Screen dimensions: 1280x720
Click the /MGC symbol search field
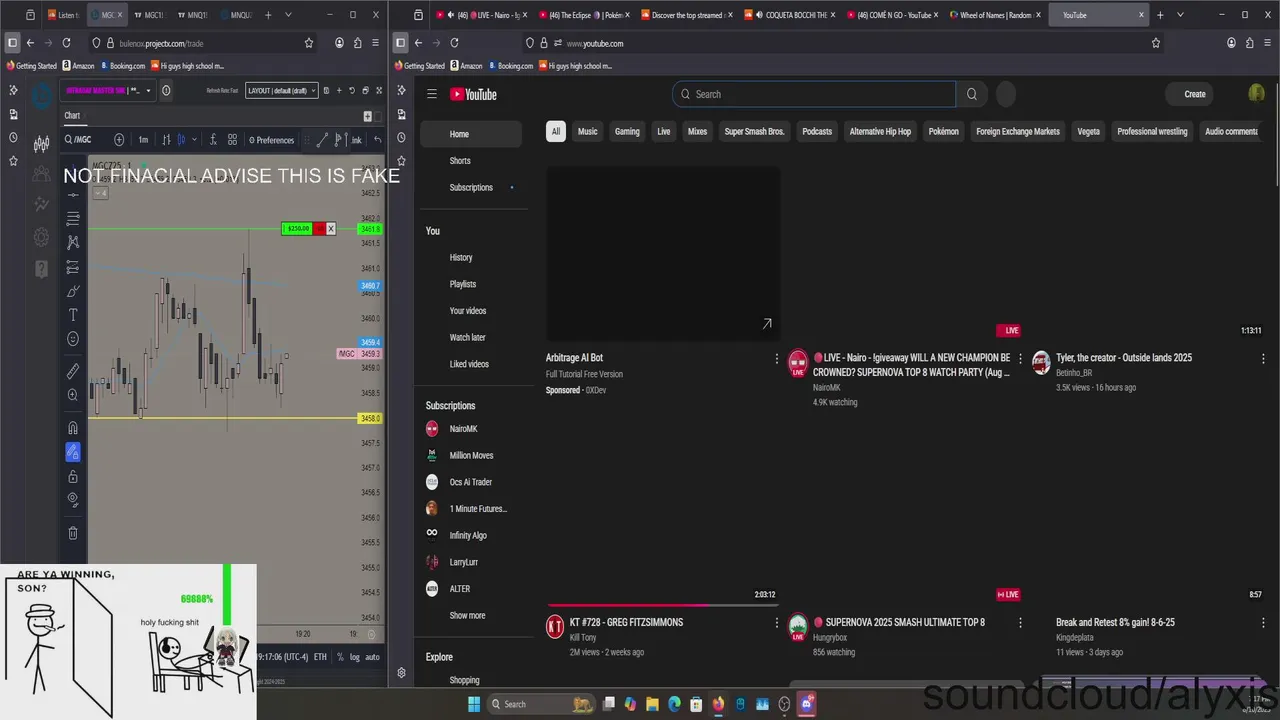point(85,140)
